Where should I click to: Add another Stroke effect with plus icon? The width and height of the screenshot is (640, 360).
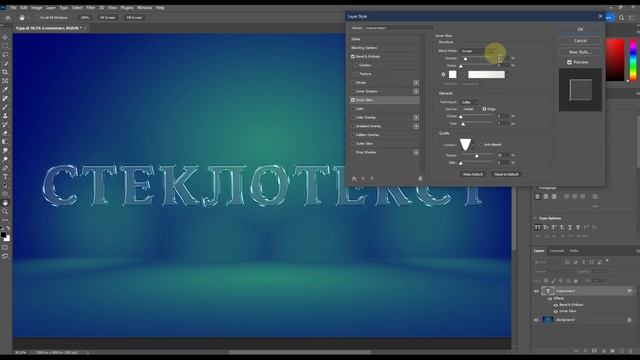click(x=416, y=82)
